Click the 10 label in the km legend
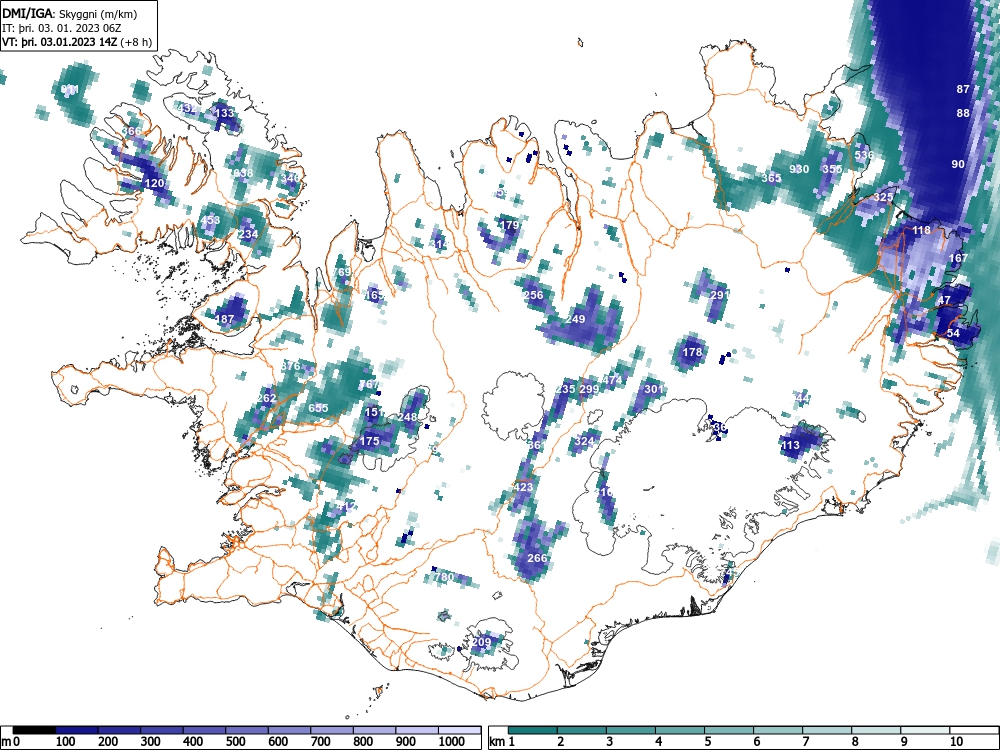This screenshot has height=750, width=1000. coord(957,742)
